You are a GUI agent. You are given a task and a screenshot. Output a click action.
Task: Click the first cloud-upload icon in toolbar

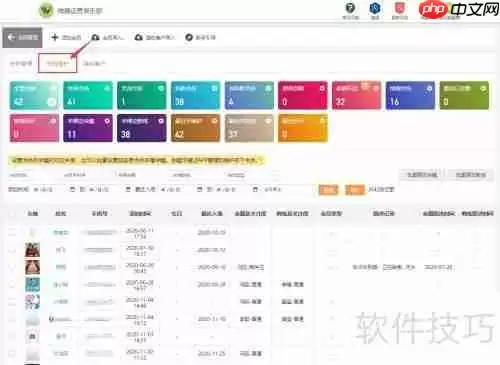pyautogui.click(x=95, y=37)
